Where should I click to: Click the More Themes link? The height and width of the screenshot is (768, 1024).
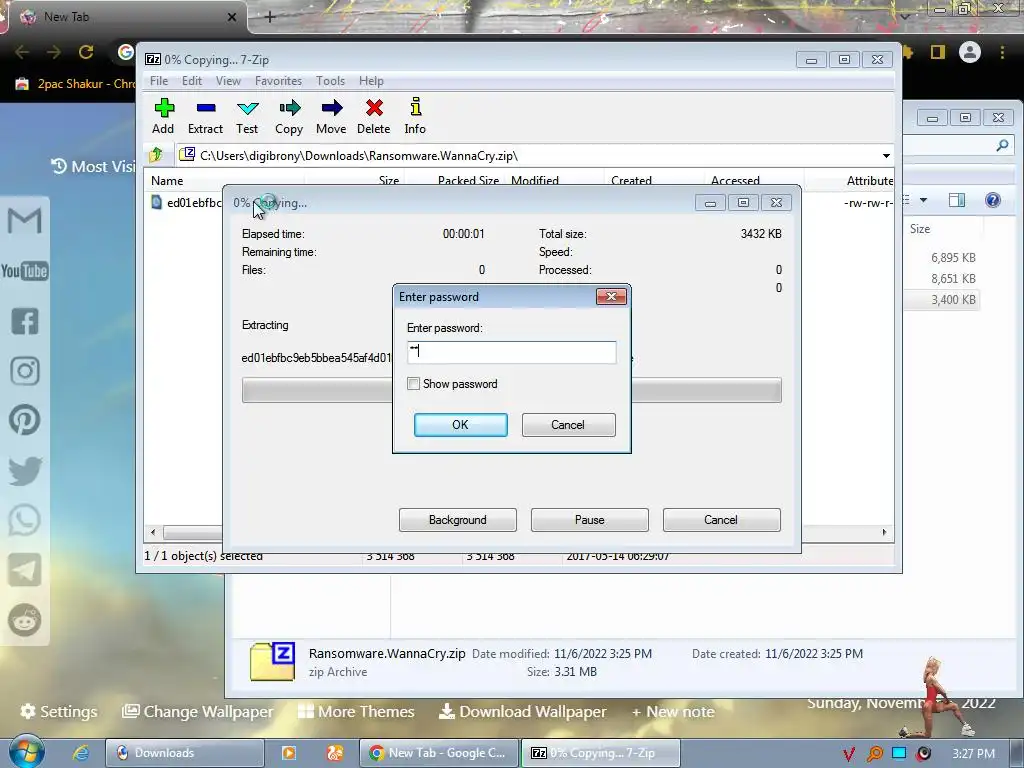tap(357, 711)
